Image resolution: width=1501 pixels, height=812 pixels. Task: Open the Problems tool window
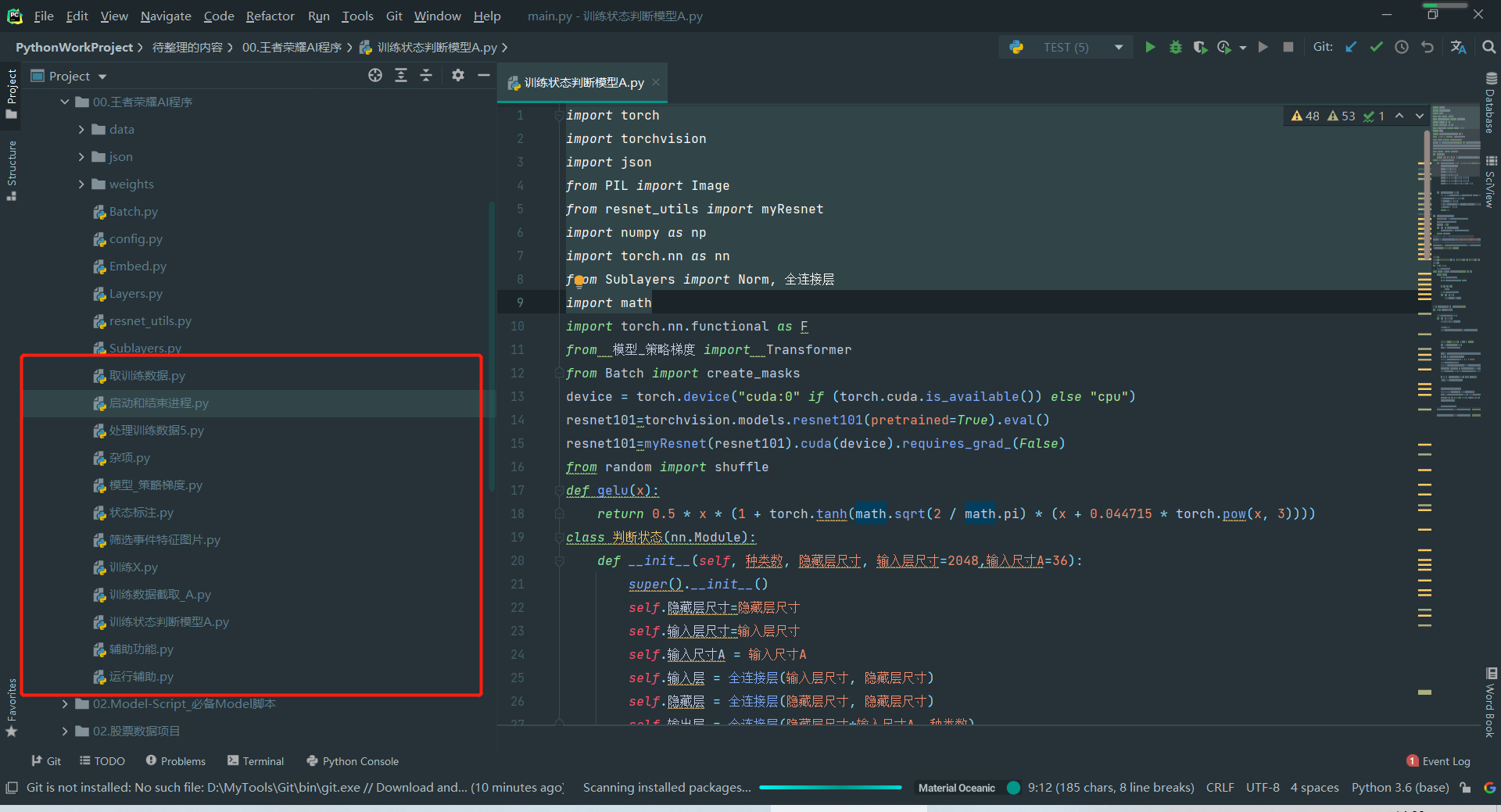176,761
